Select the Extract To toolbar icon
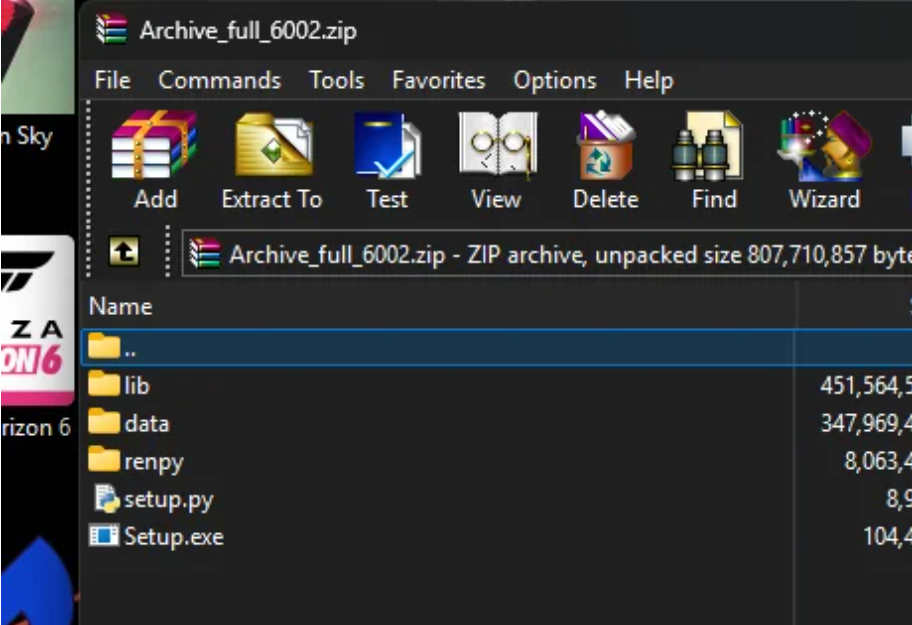The image size is (912, 625). (x=272, y=160)
